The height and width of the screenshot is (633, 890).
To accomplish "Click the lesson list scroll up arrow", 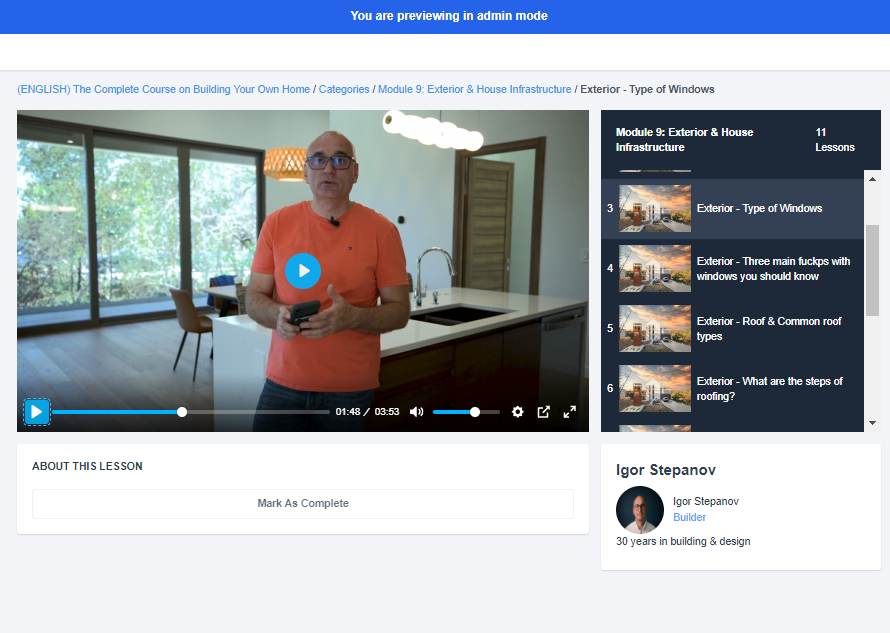I will [x=872, y=179].
